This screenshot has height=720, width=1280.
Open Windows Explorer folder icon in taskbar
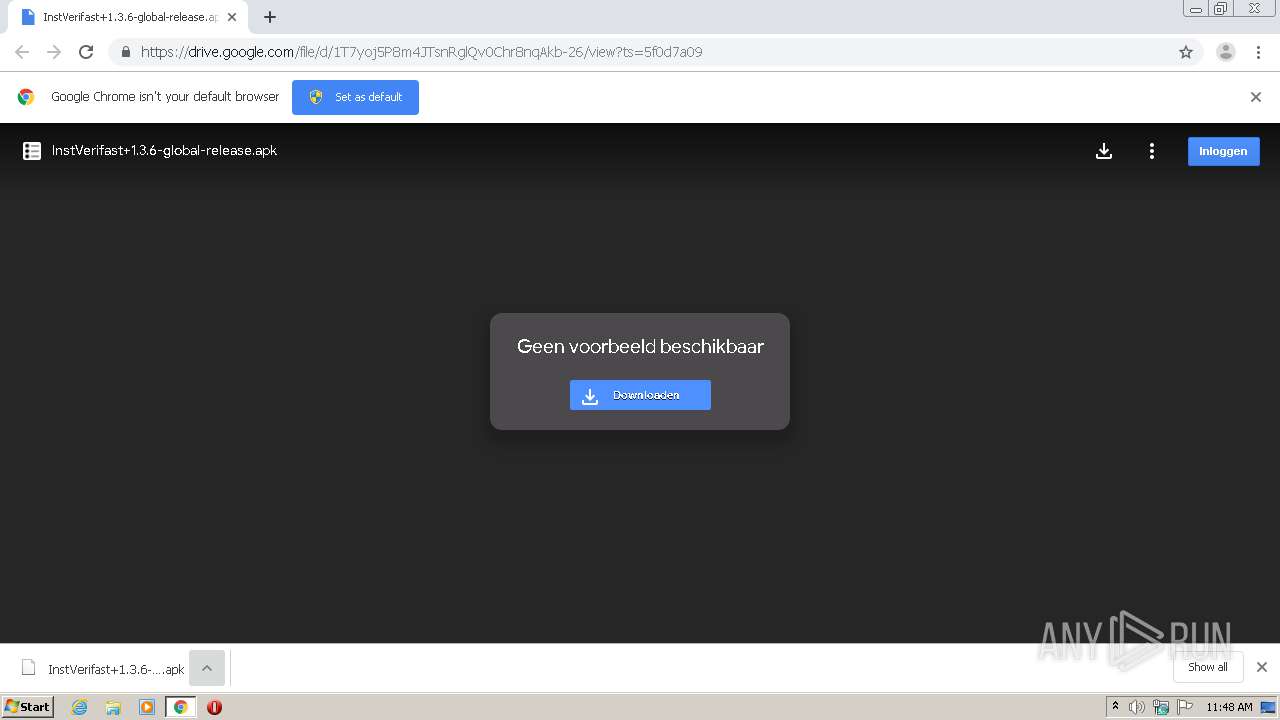point(113,707)
